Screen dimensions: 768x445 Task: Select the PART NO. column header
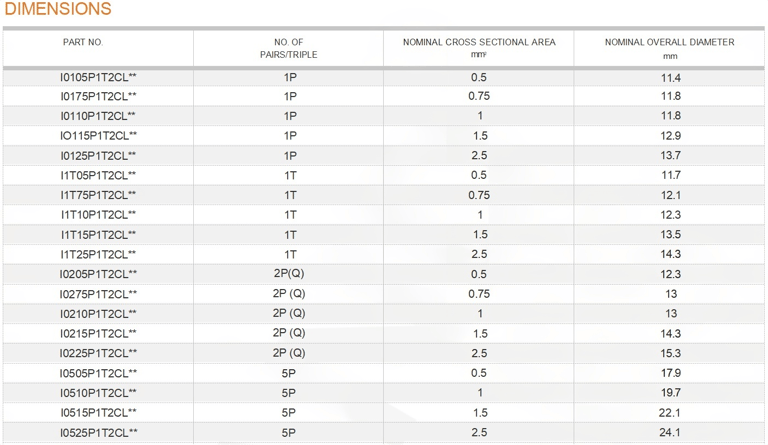tap(83, 43)
